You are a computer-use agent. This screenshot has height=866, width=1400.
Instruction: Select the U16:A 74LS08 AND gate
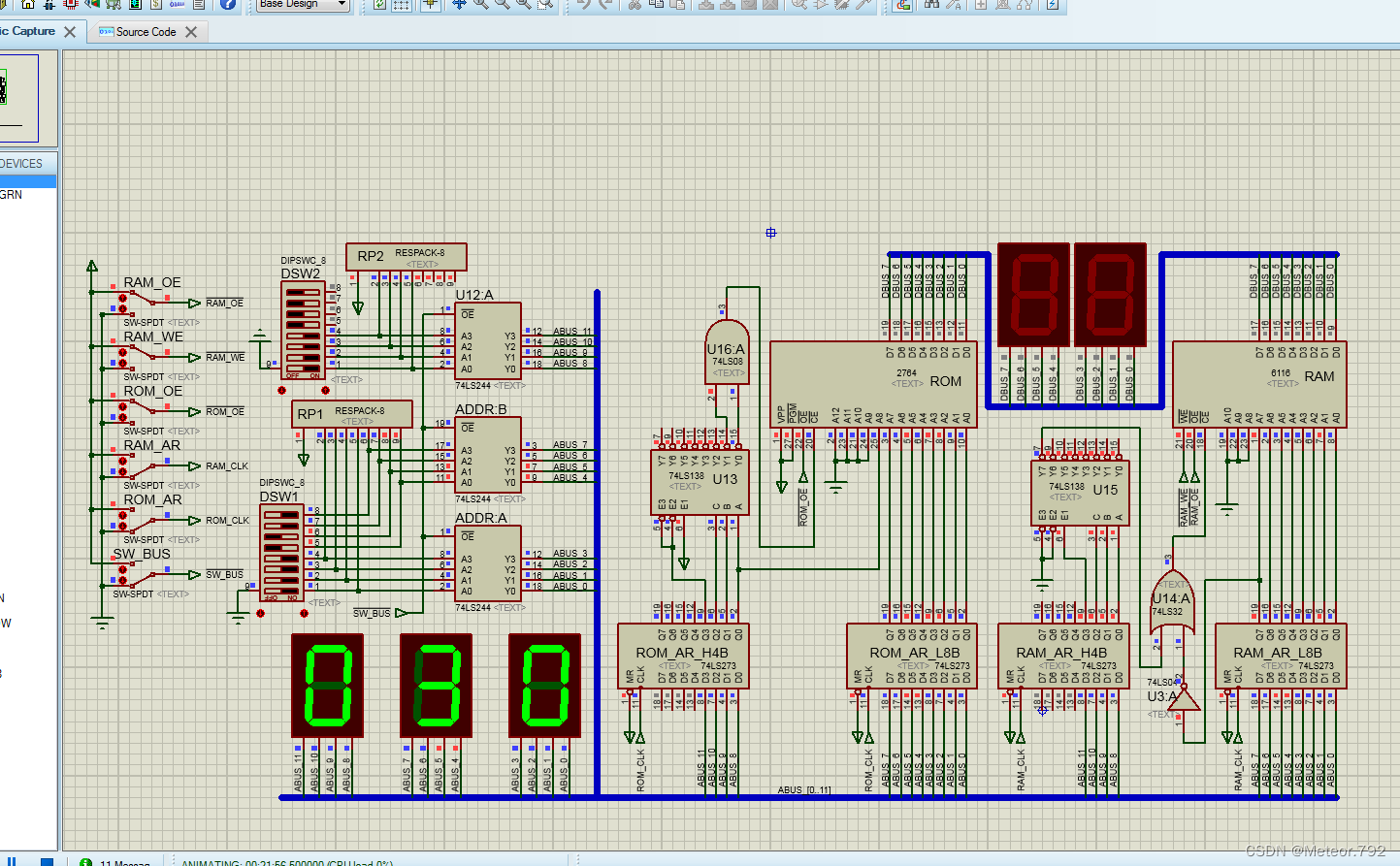(x=728, y=352)
